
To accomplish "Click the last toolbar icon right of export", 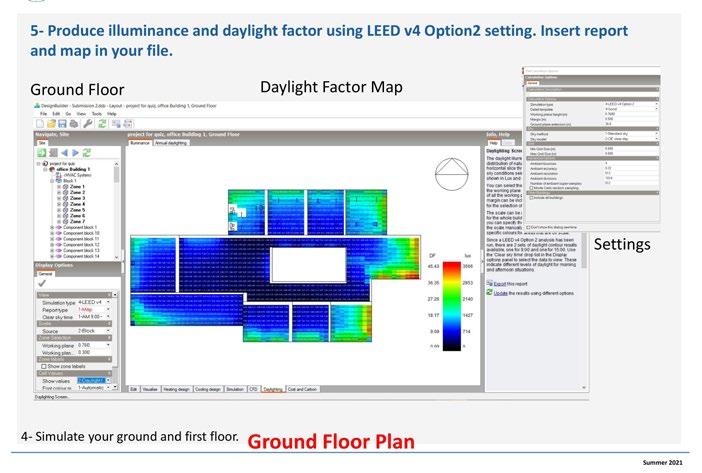I will tap(128, 124).
